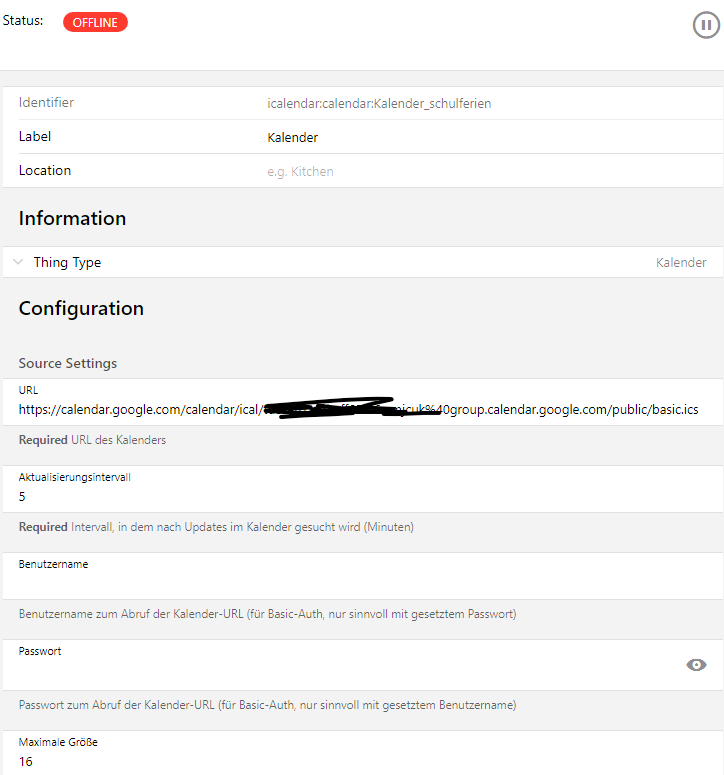The width and height of the screenshot is (724, 775).
Task: Click the red OFFLINE status badge
Action: point(95,22)
